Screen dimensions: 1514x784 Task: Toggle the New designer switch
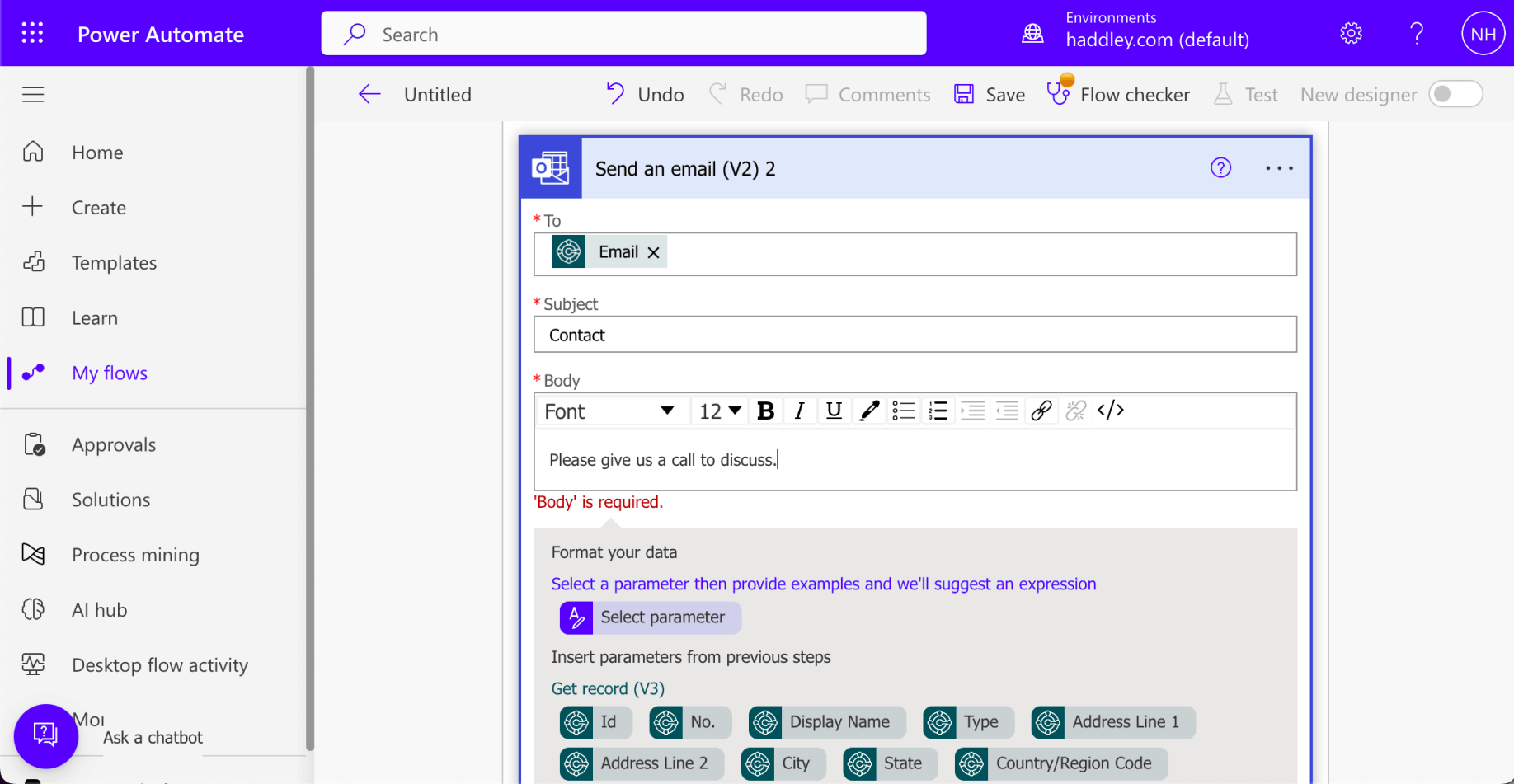pos(1455,94)
